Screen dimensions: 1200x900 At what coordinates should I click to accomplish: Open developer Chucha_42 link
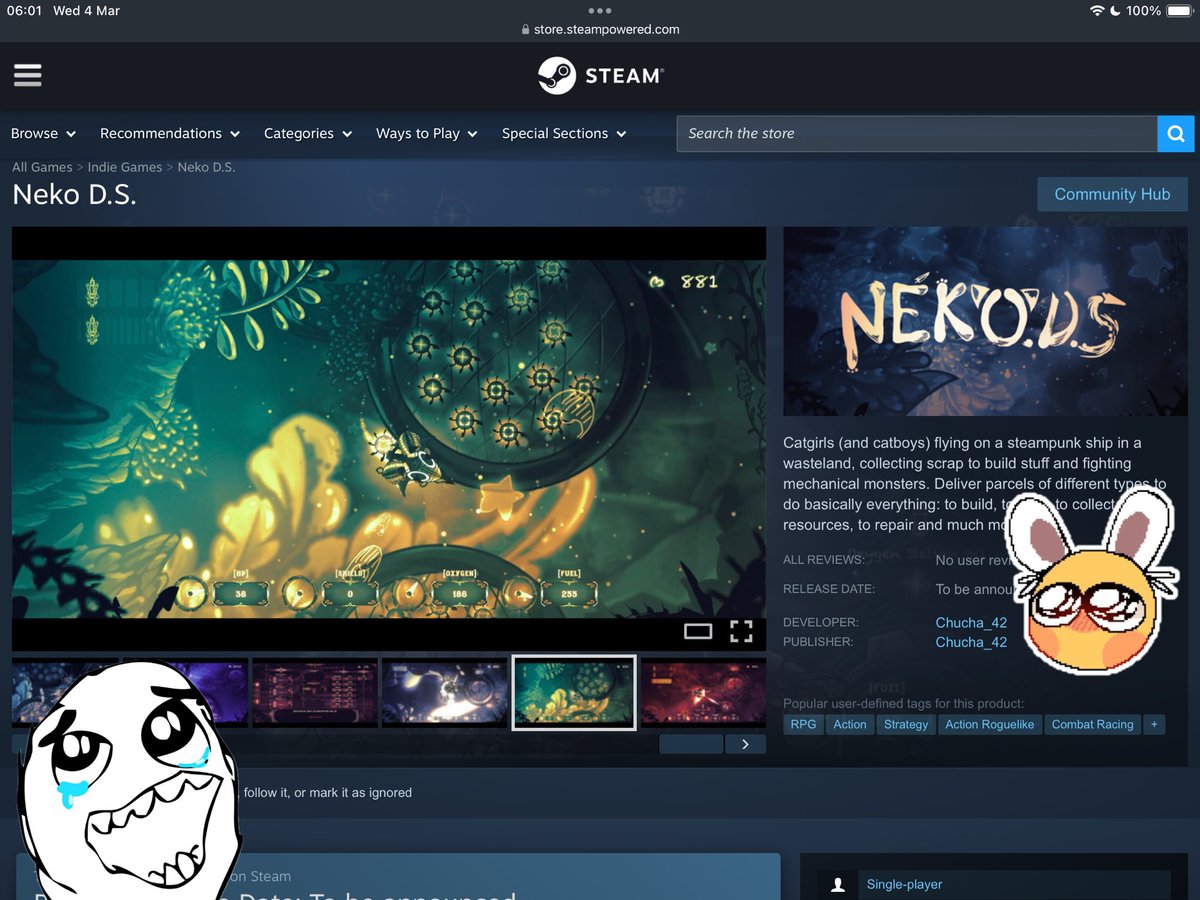[971, 622]
